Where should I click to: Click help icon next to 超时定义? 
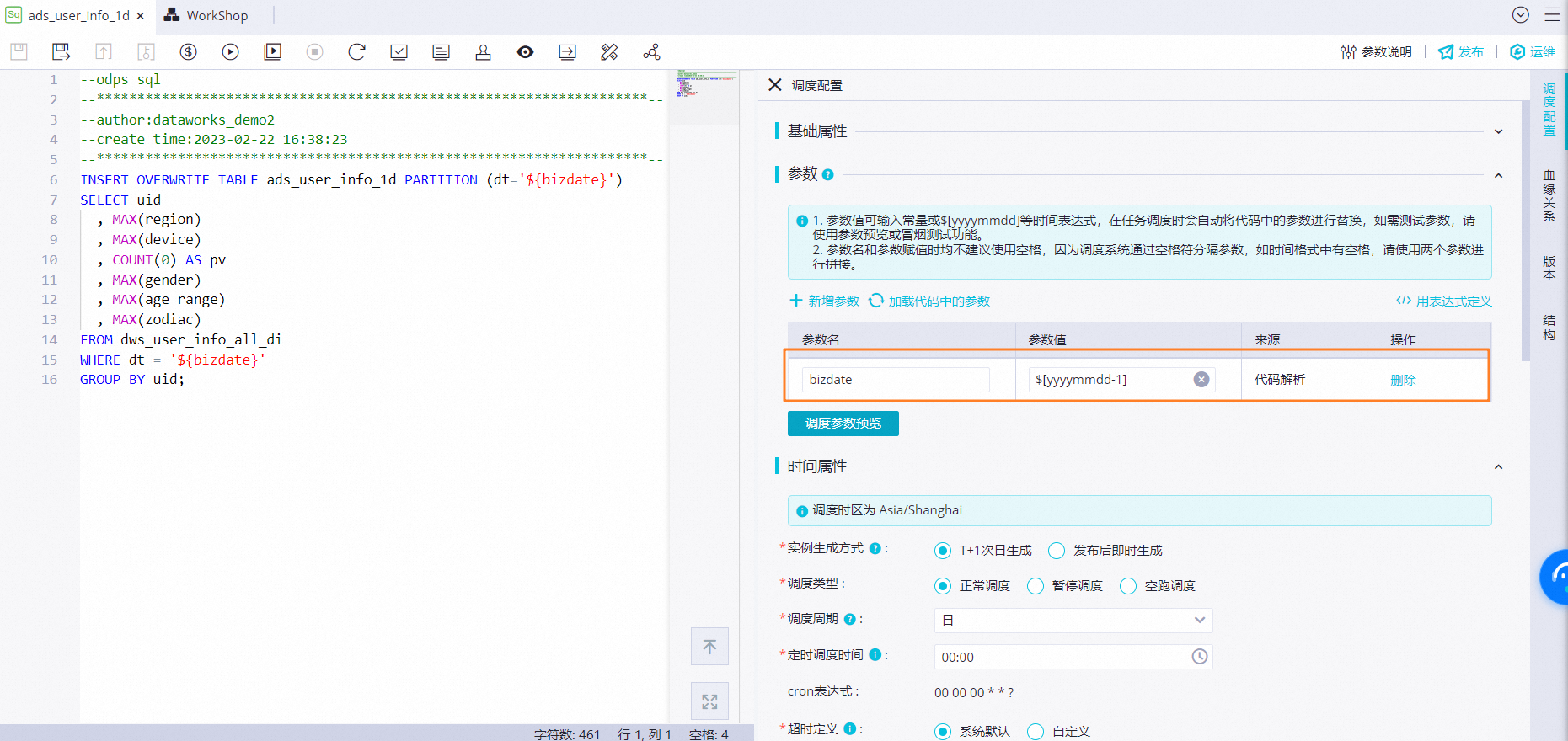point(849,728)
